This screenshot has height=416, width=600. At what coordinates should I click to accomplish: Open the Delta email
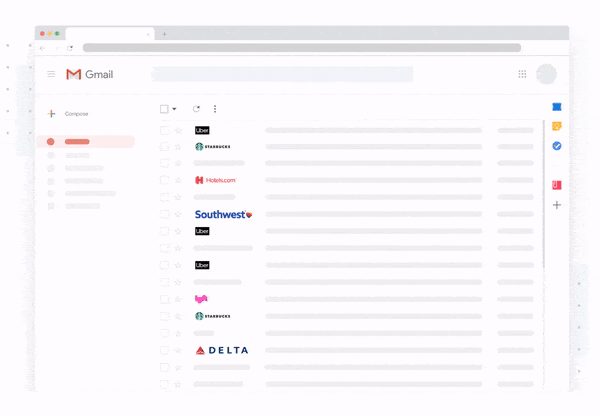(346, 350)
